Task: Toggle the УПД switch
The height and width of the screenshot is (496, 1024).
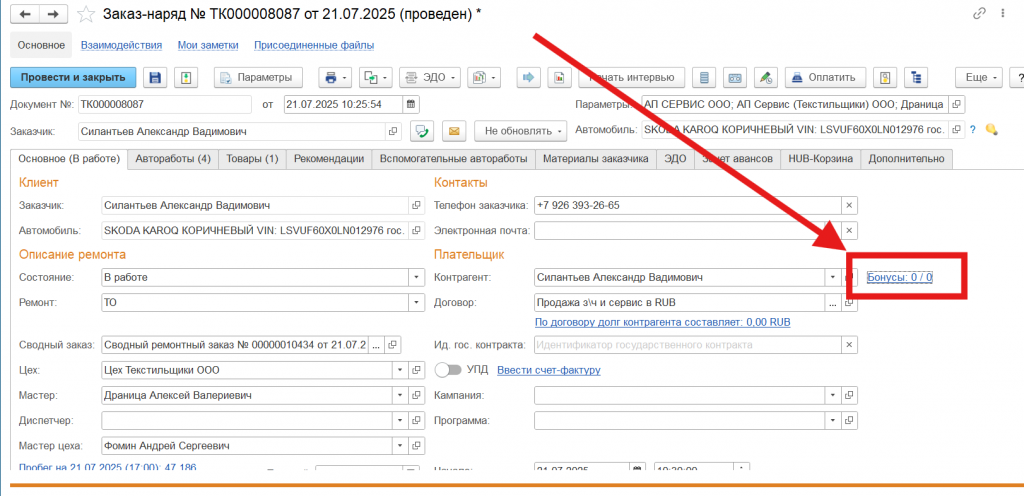Action: coord(449,370)
